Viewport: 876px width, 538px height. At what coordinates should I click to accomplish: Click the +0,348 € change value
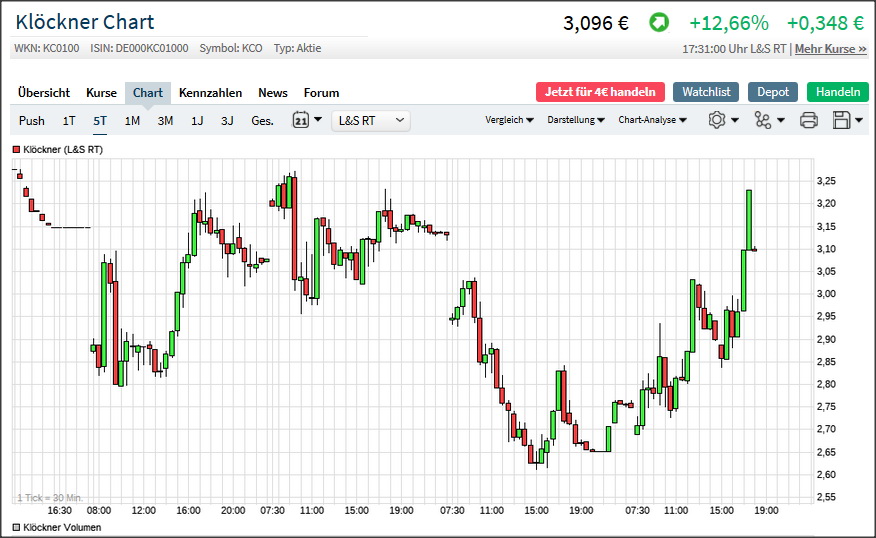pos(826,23)
